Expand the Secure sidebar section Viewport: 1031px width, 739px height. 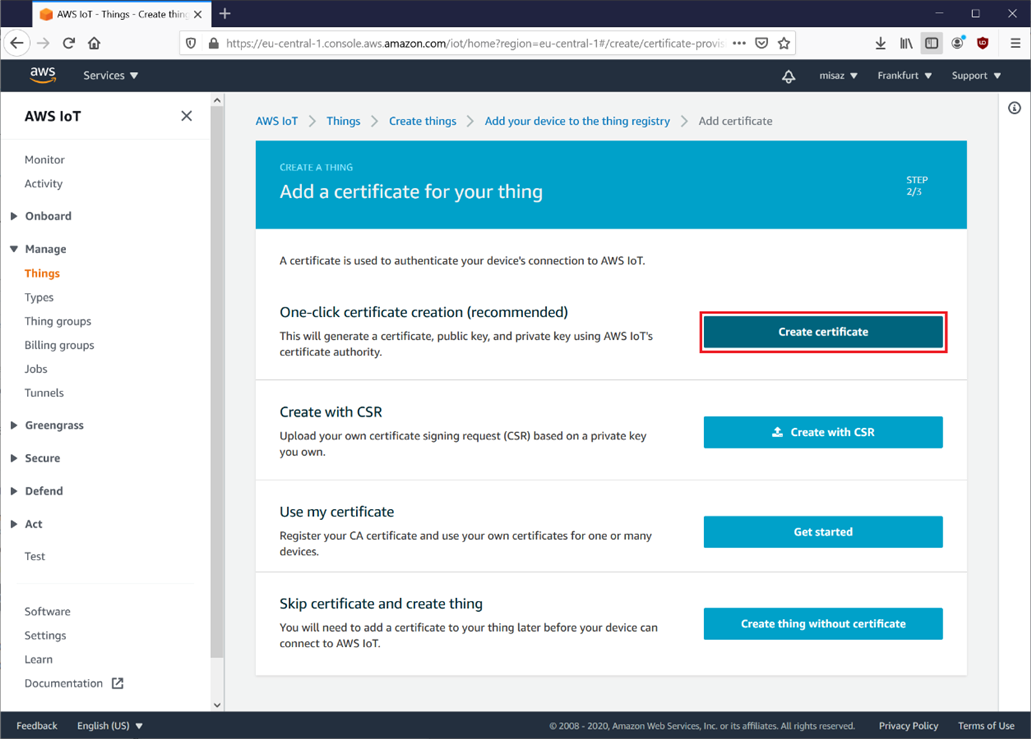coord(42,458)
